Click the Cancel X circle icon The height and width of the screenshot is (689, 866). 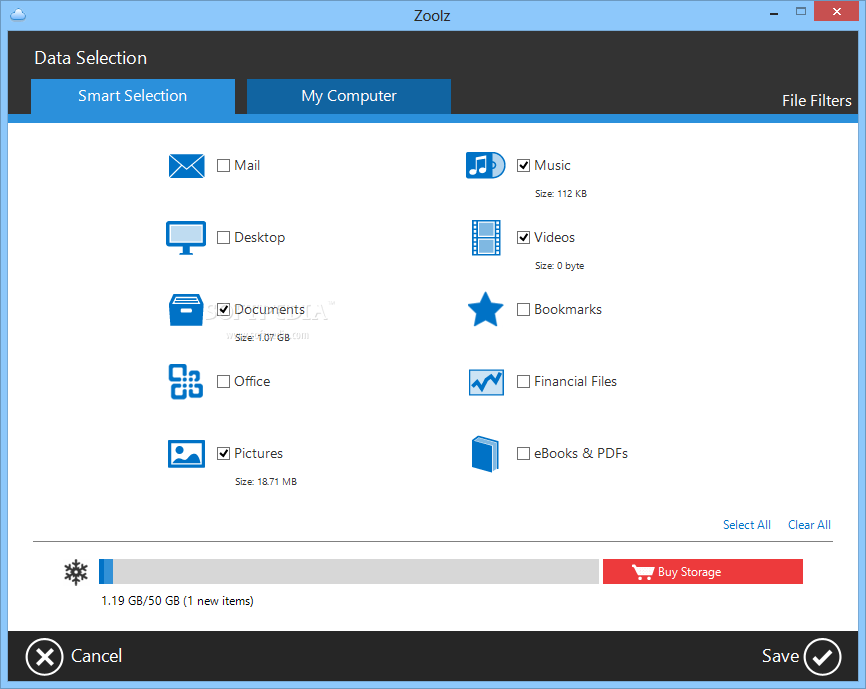pyautogui.click(x=44, y=657)
